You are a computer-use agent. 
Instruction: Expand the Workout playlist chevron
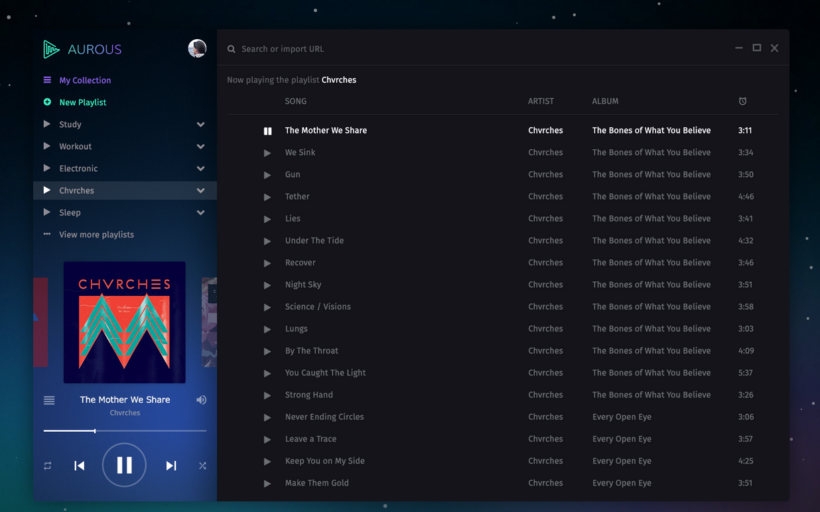(x=201, y=147)
